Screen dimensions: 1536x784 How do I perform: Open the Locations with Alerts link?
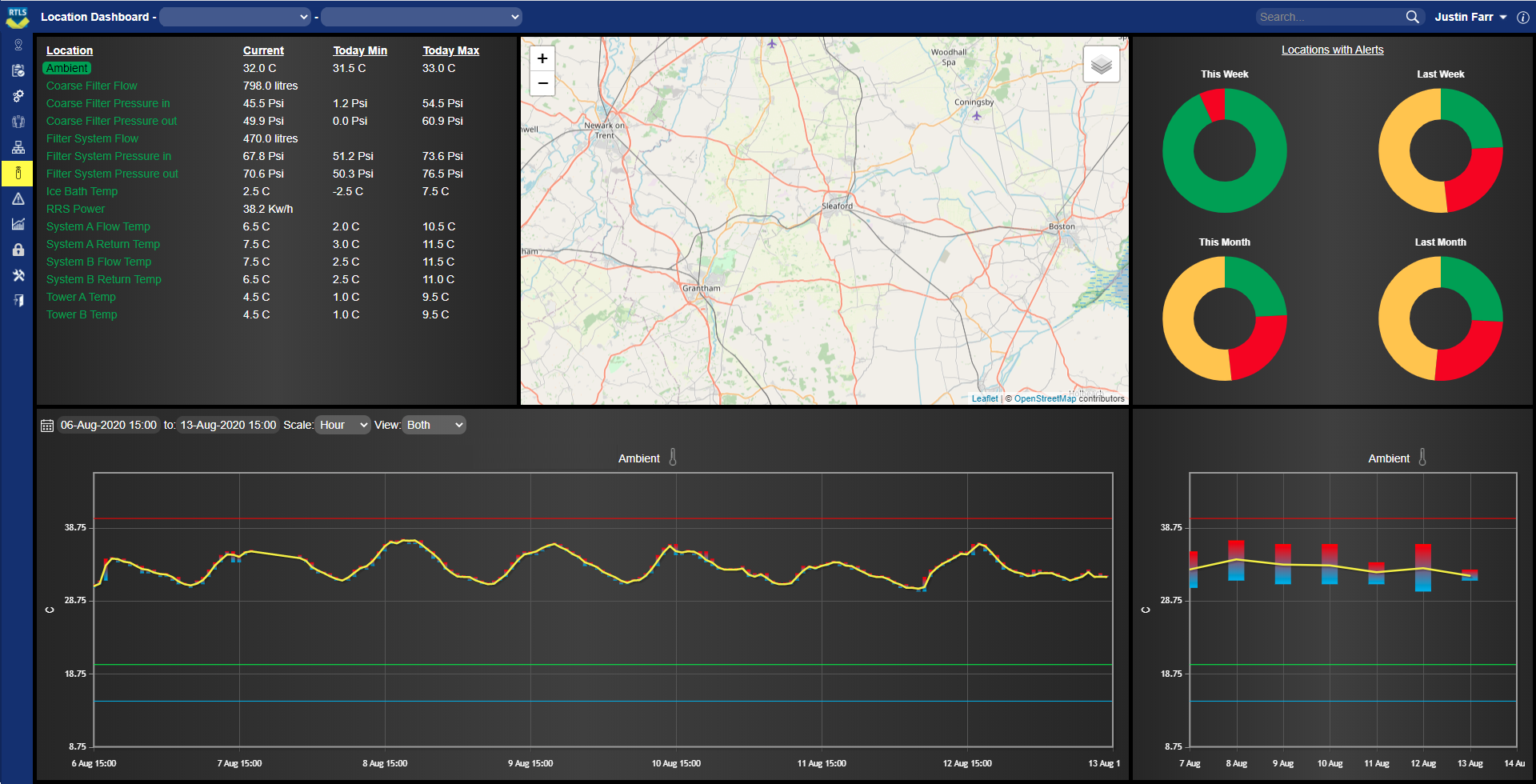1333,50
